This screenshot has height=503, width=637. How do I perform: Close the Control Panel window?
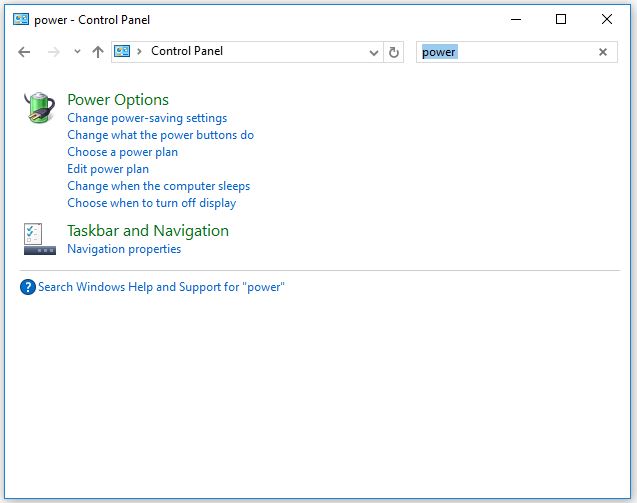tap(607, 19)
